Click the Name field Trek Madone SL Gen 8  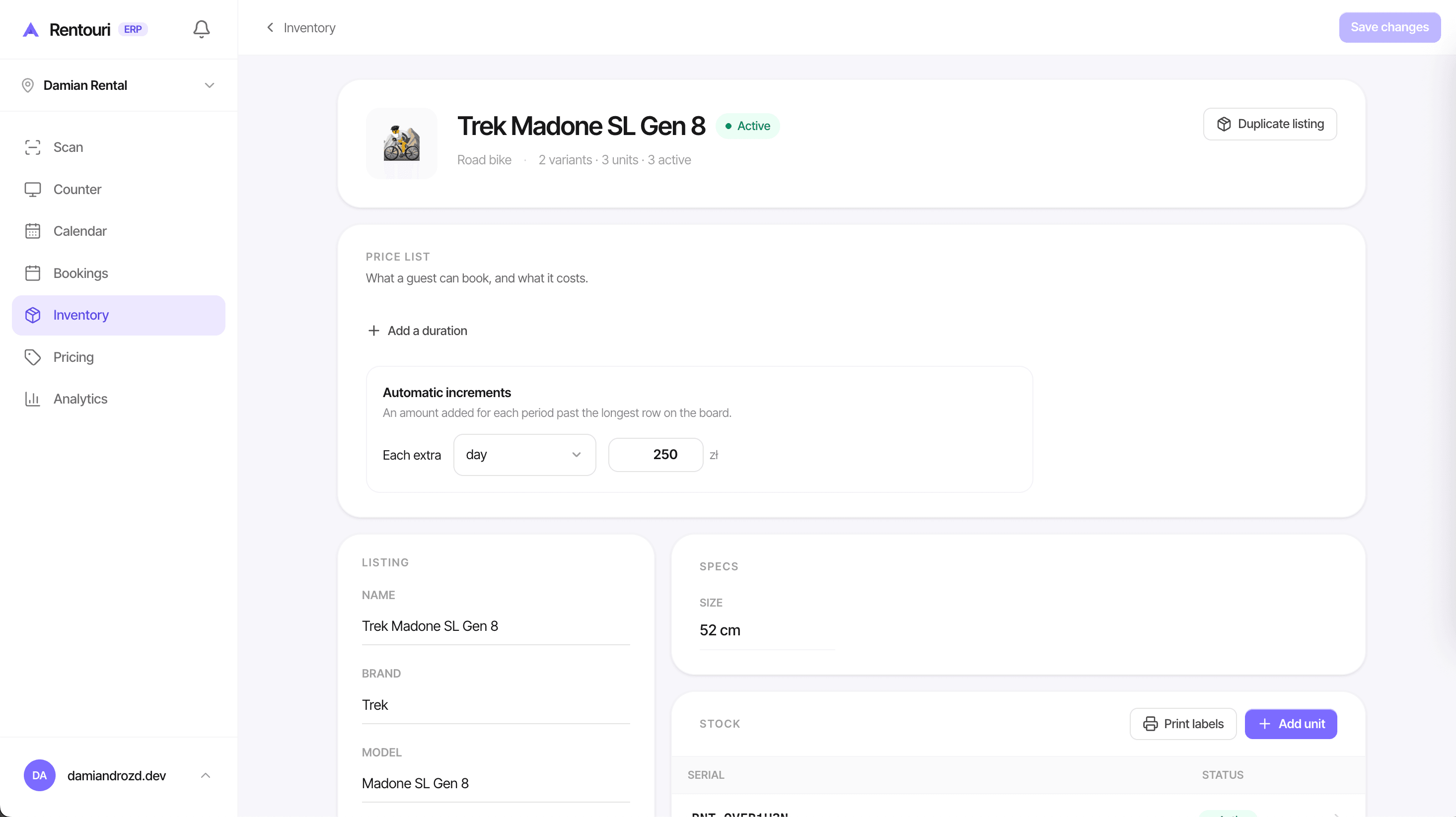(x=496, y=626)
